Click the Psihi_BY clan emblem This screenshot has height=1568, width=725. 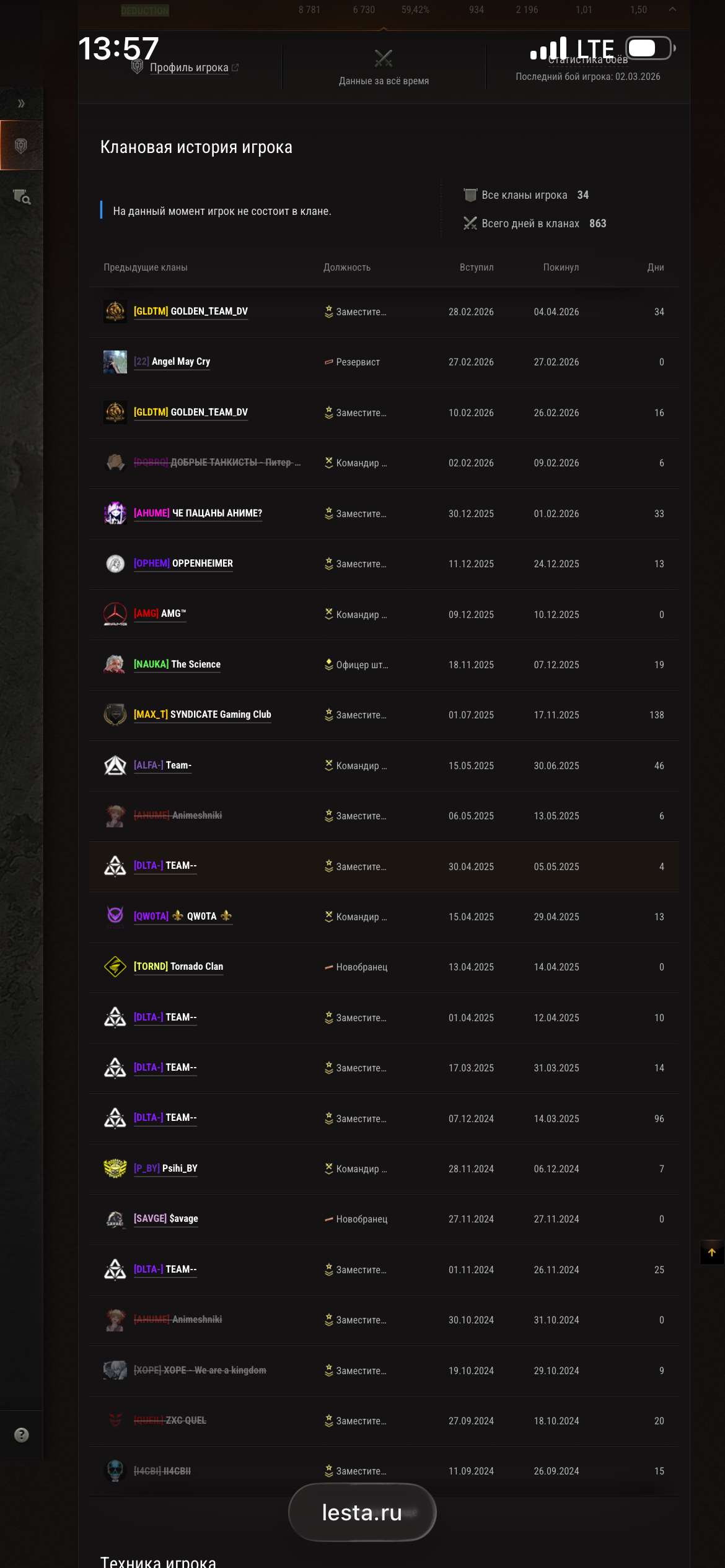[115, 1169]
